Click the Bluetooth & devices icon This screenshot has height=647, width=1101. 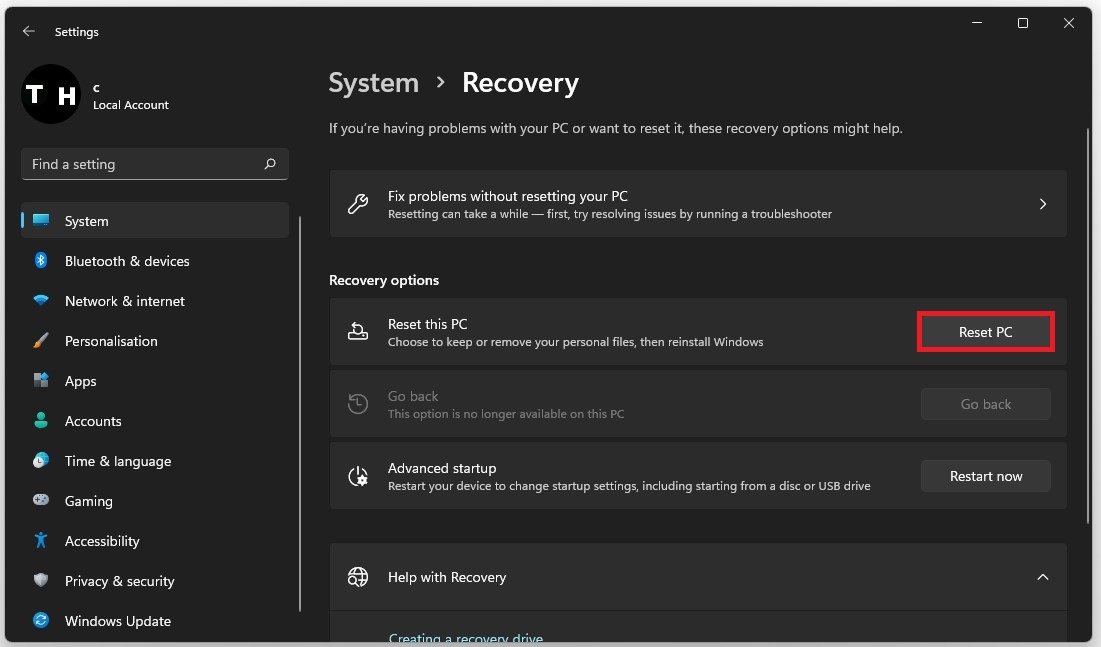click(x=41, y=261)
